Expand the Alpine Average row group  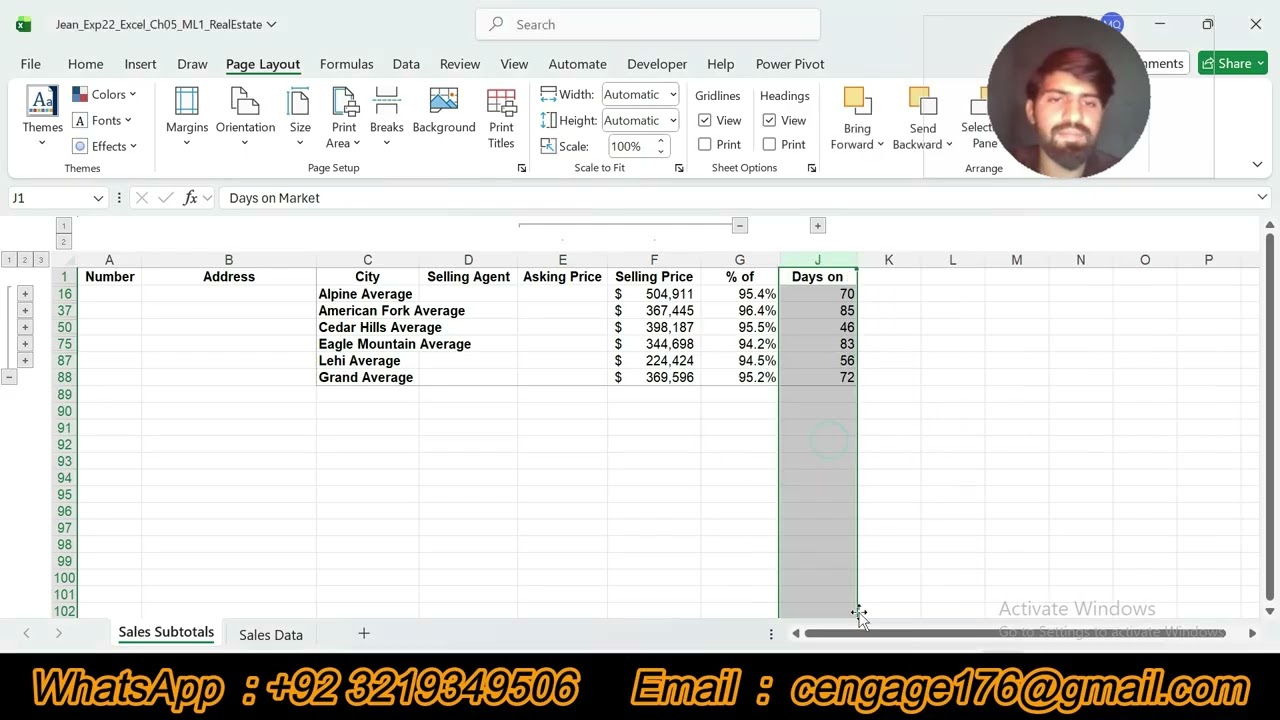25,294
